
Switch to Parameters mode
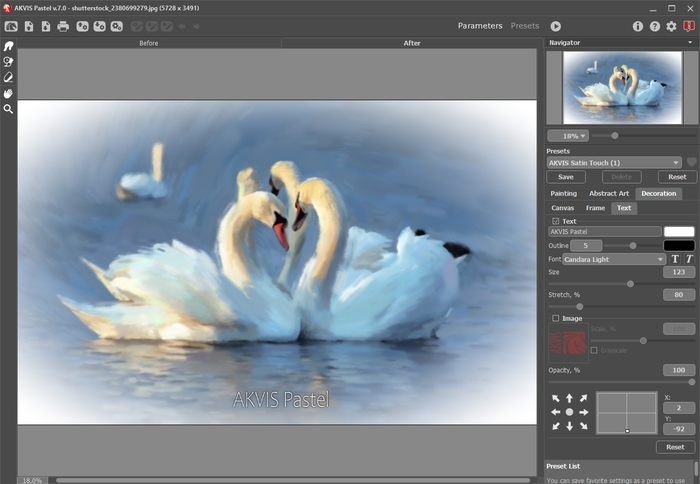tap(480, 26)
